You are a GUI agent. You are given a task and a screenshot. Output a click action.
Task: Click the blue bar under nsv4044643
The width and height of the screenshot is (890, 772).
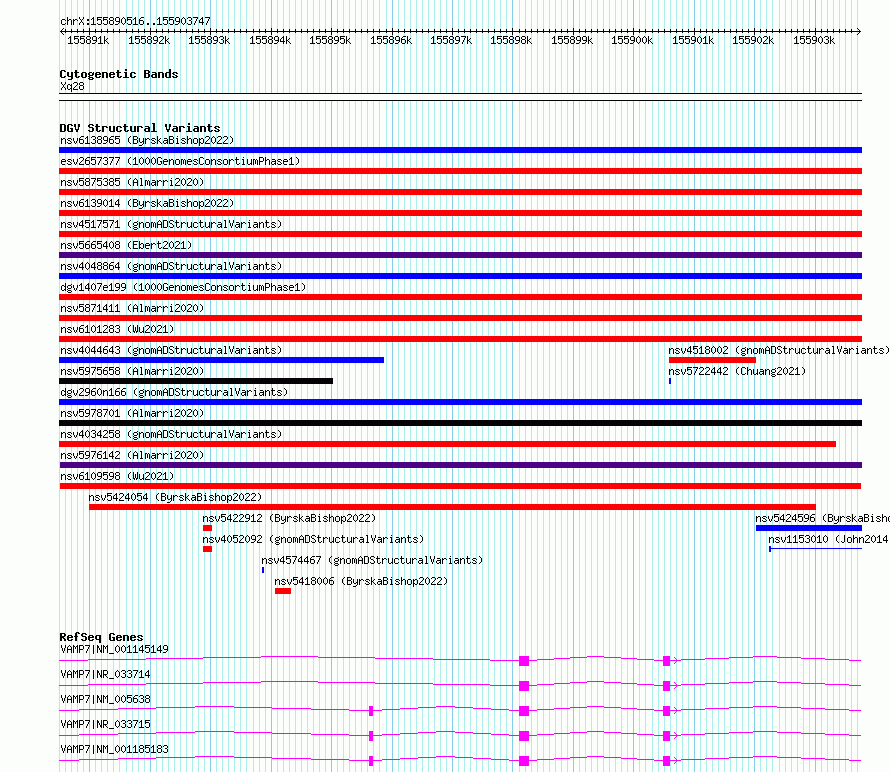click(x=221, y=360)
